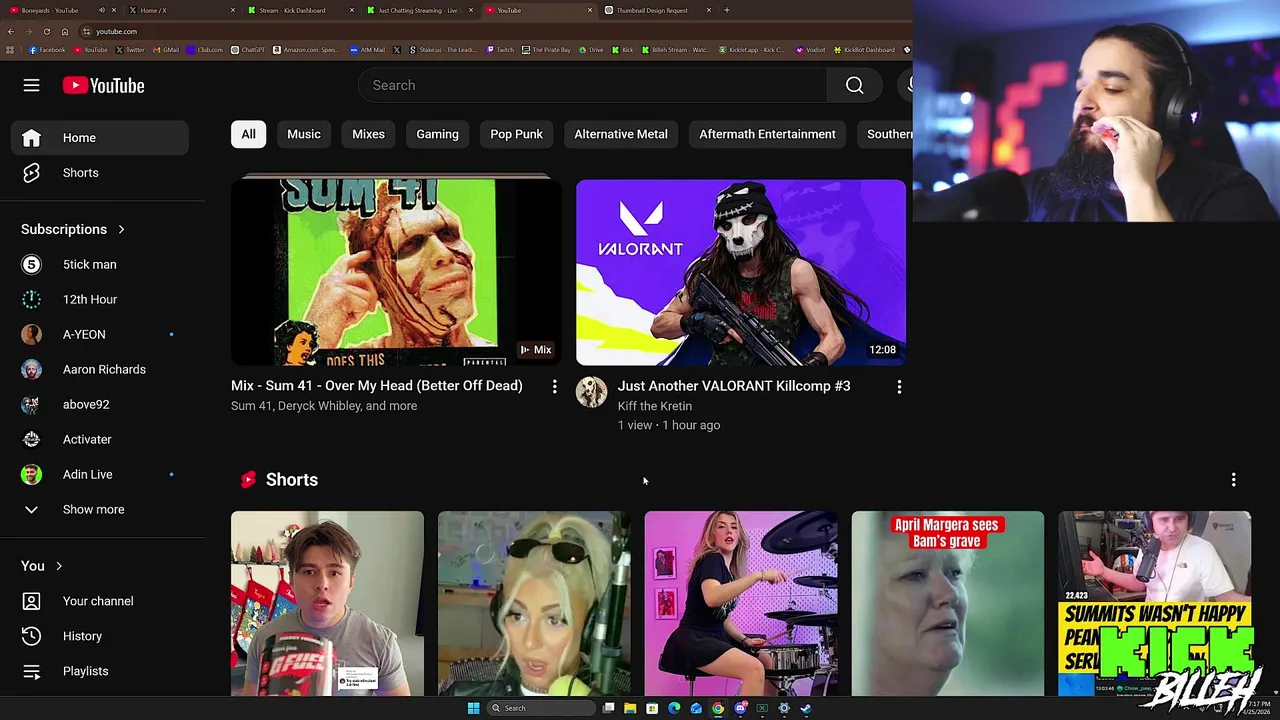1280x720 pixels.
Task: Open the Windows Start menu
Action: (473, 708)
